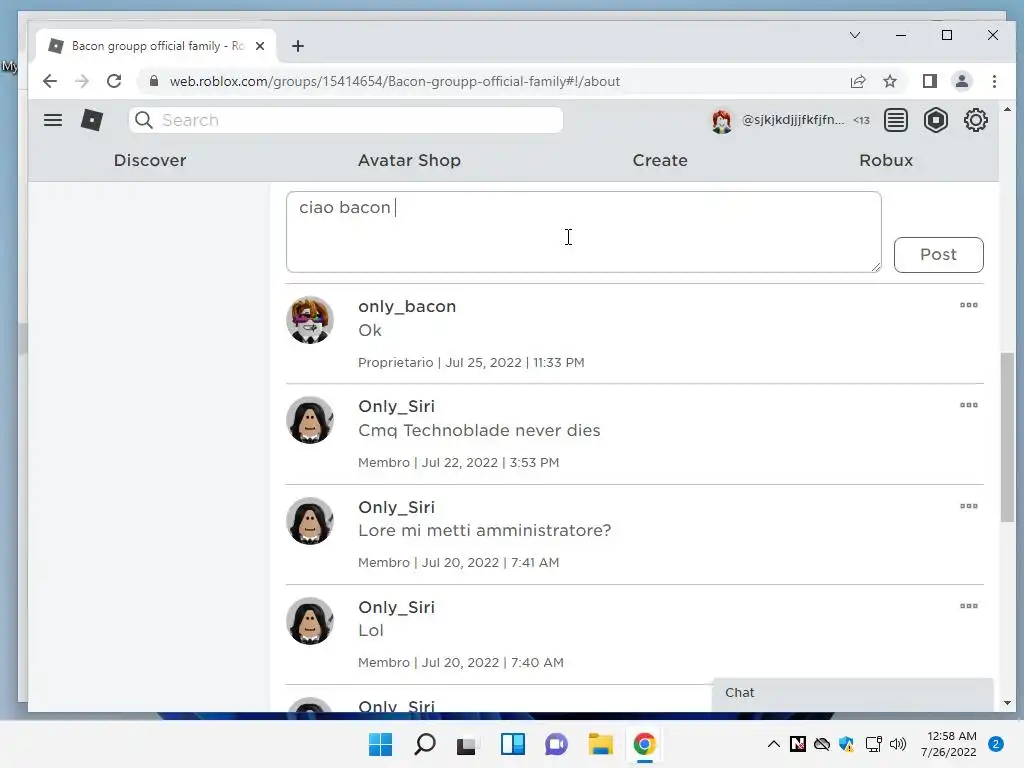
Task: Go back with the browser back arrow
Action: pos(50,81)
